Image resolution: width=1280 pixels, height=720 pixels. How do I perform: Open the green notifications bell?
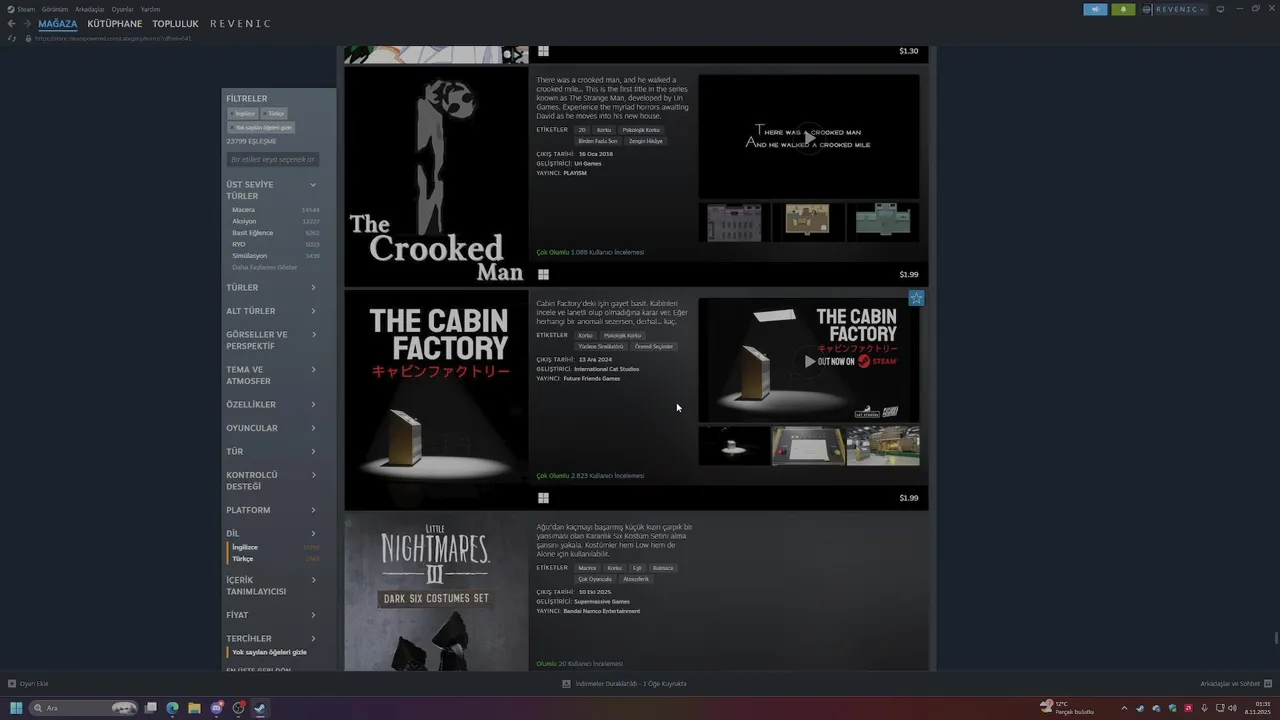coord(1123,9)
